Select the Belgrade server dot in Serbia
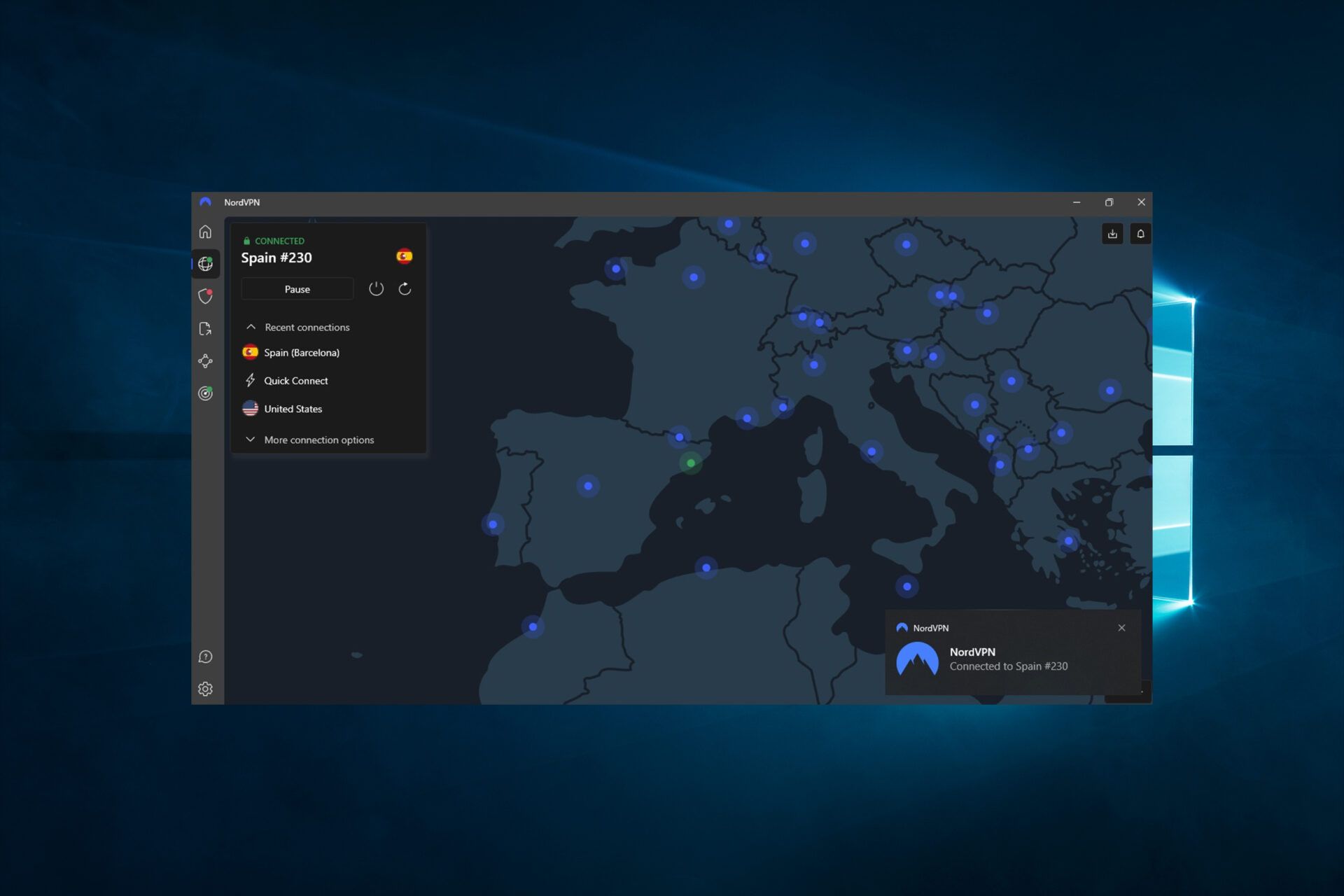1344x896 pixels. [x=1011, y=381]
